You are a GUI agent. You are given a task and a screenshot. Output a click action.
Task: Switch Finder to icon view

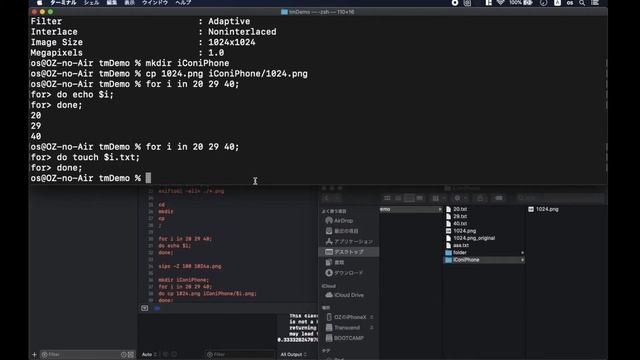[387, 198]
